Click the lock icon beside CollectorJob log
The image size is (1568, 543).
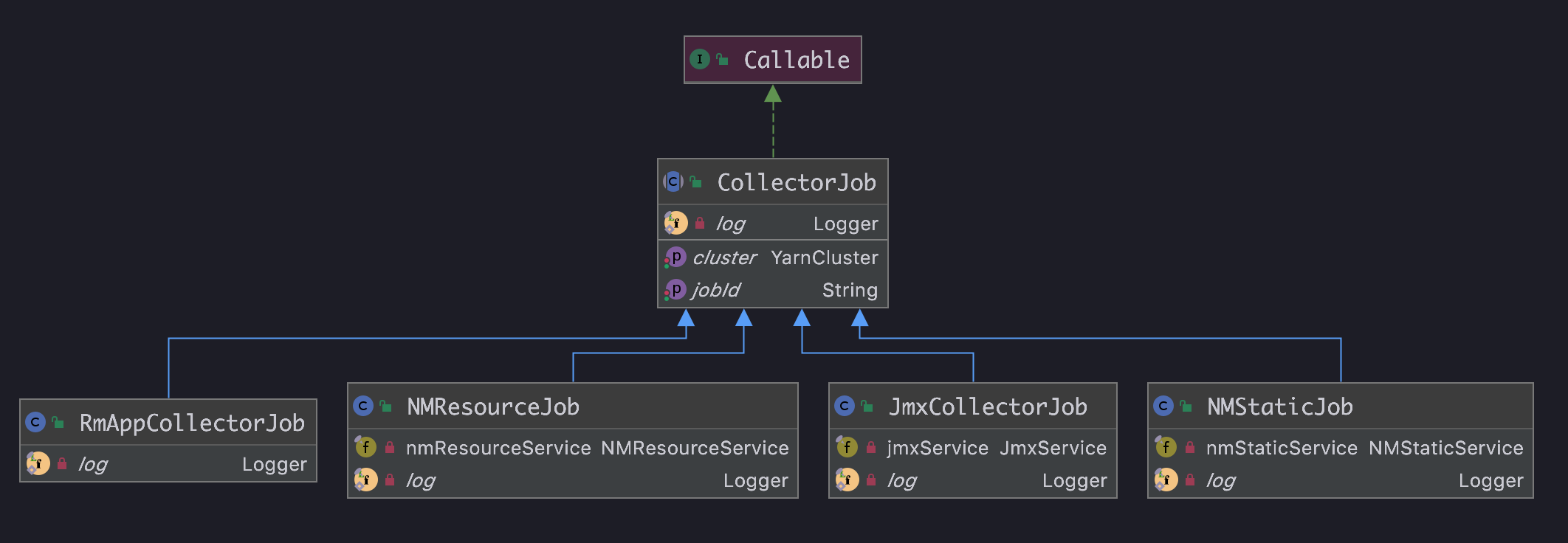tap(700, 223)
